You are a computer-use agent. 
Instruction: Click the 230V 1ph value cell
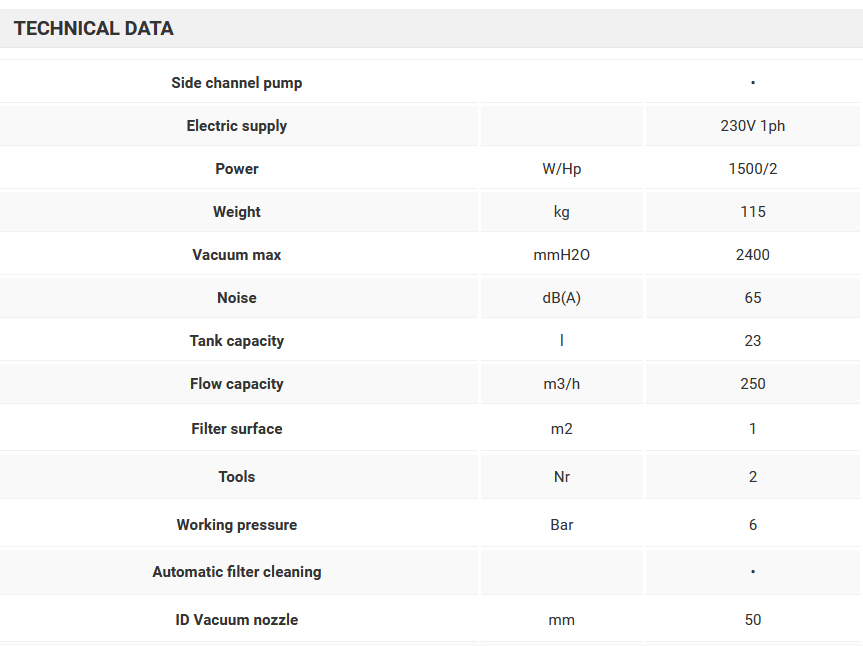pyautogui.click(x=752, y=126)
